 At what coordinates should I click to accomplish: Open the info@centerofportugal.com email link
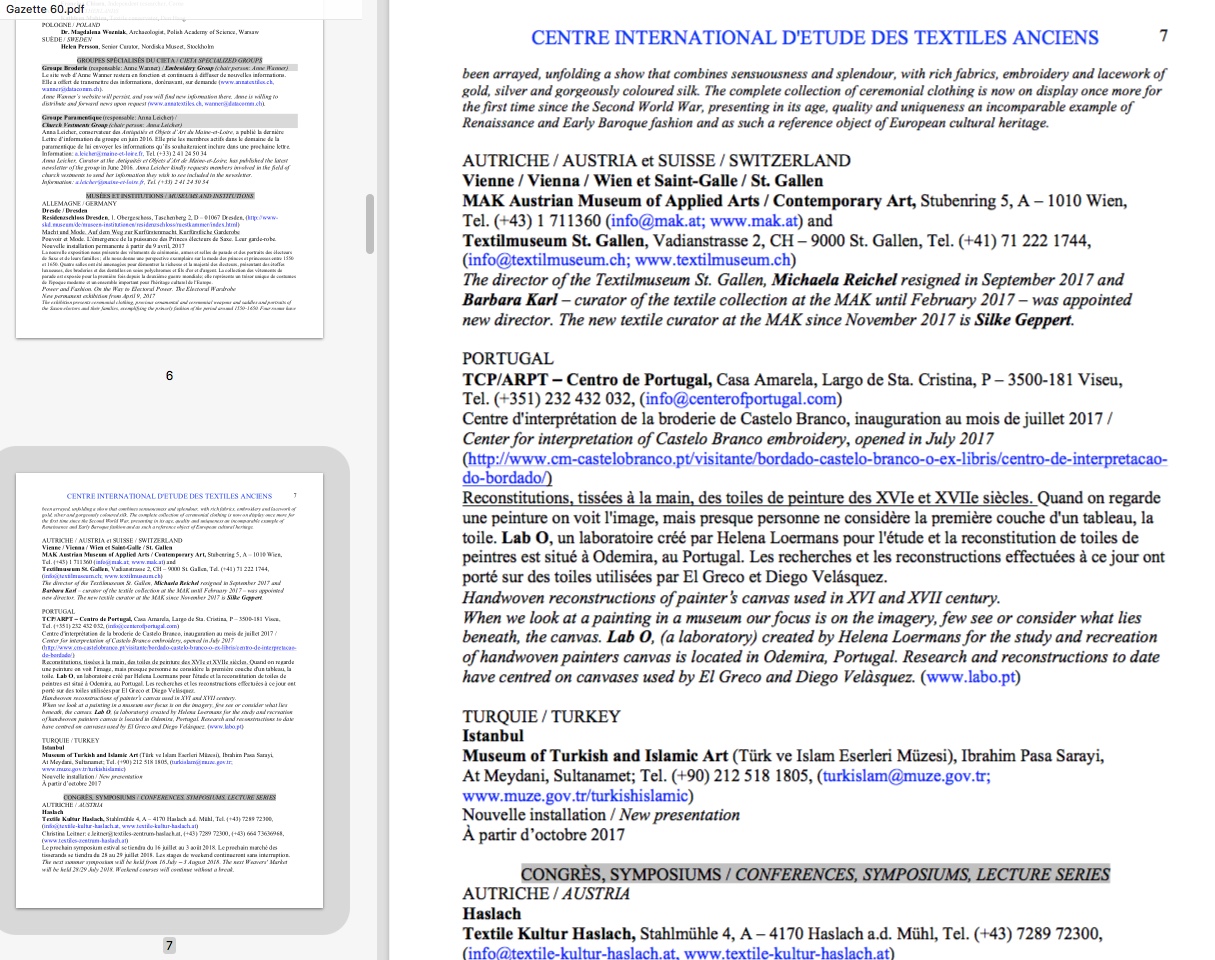coord(742,400)
